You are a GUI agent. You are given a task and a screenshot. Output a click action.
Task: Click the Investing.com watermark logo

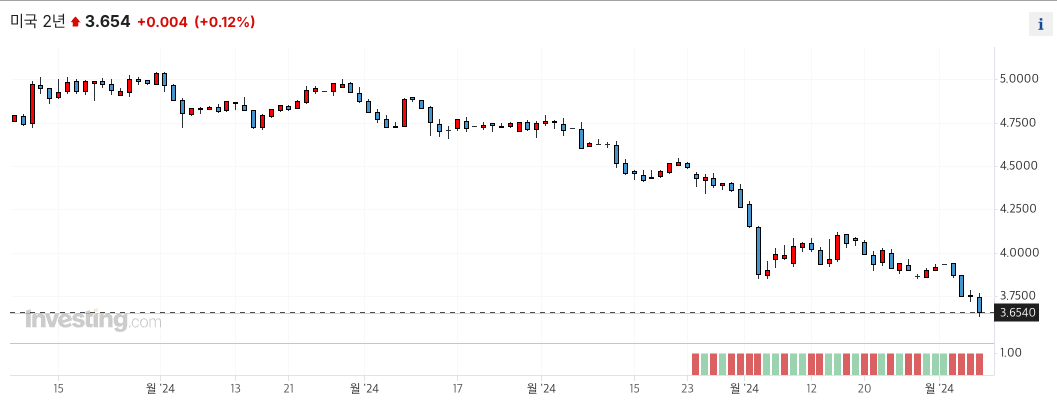pos(93,320)
